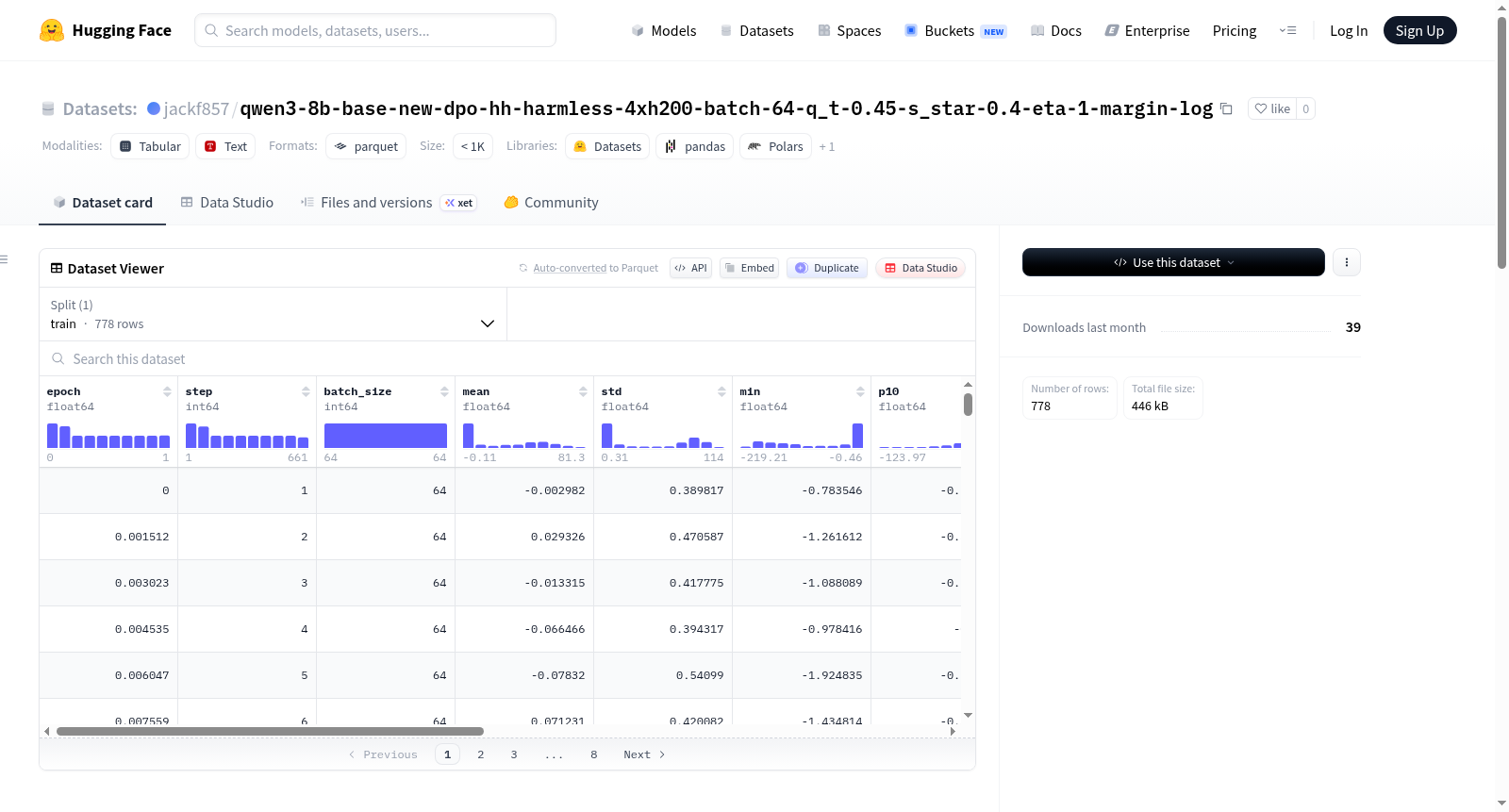The width and height of the screenshot is (1509, 812).
Task: Click the min column histogram
Action: click(x=802, y=436)
